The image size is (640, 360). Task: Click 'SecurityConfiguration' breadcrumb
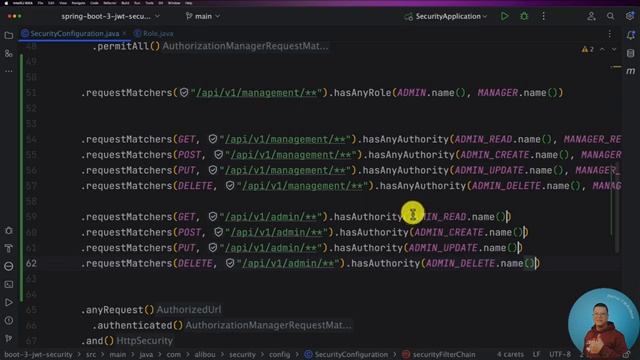(x=346, y=354)
